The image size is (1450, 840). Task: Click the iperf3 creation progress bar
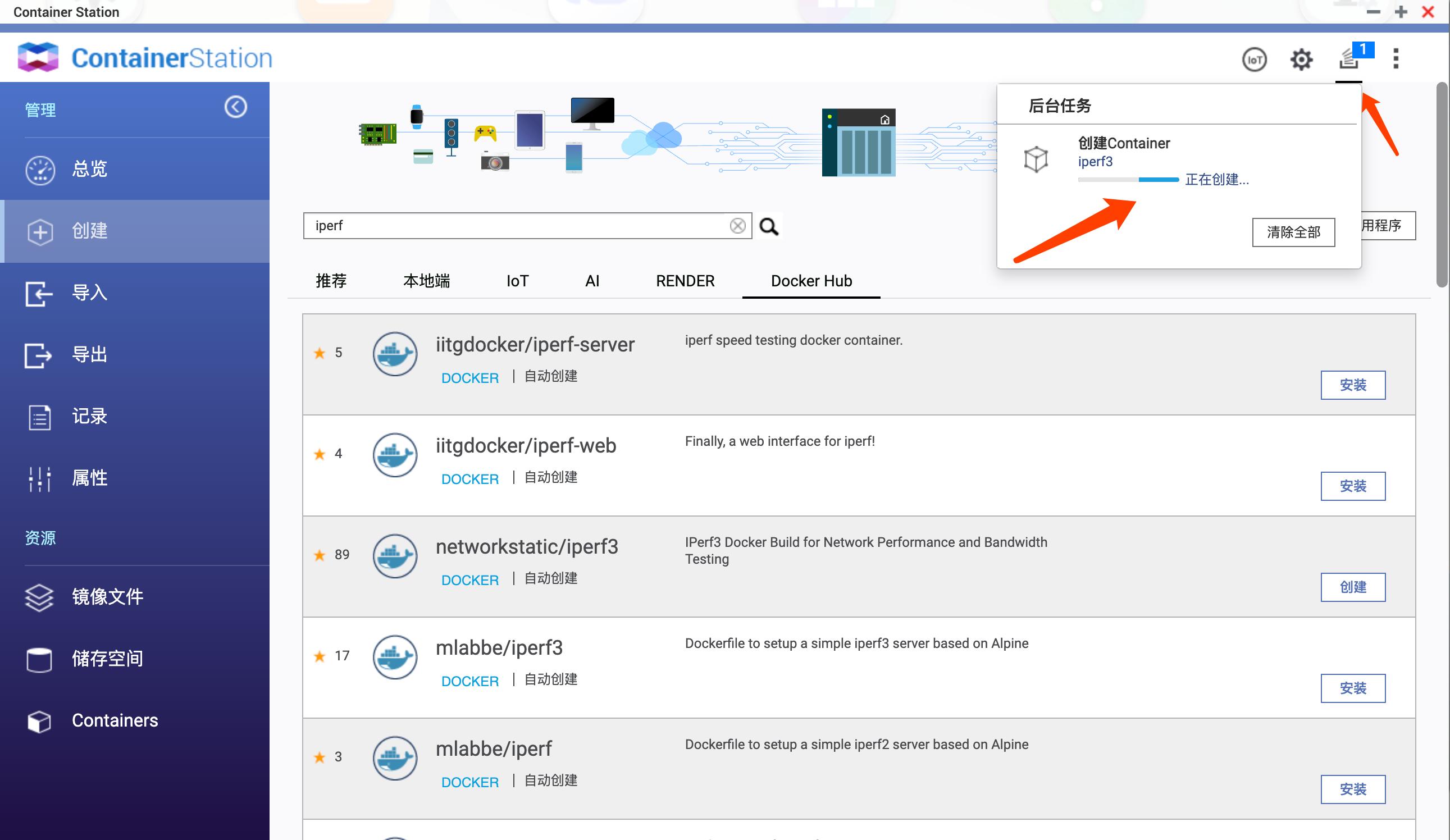[x=1128, y=180]
